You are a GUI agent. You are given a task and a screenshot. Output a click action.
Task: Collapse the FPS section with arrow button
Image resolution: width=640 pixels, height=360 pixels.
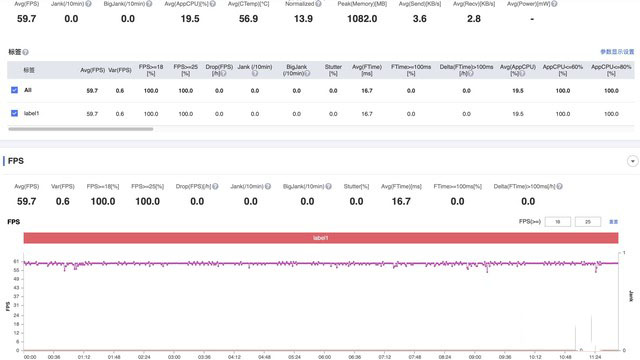(x=632, y=161)
